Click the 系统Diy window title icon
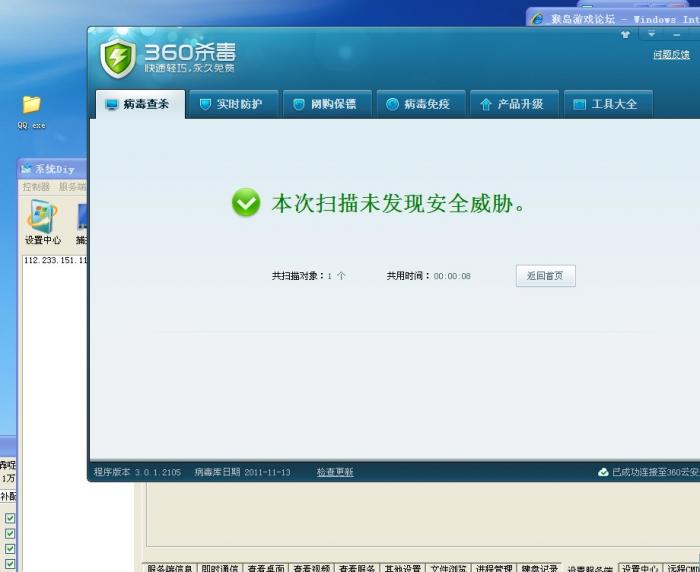The width and height of the screenshot is (700, 572). [x=26, y=169]
